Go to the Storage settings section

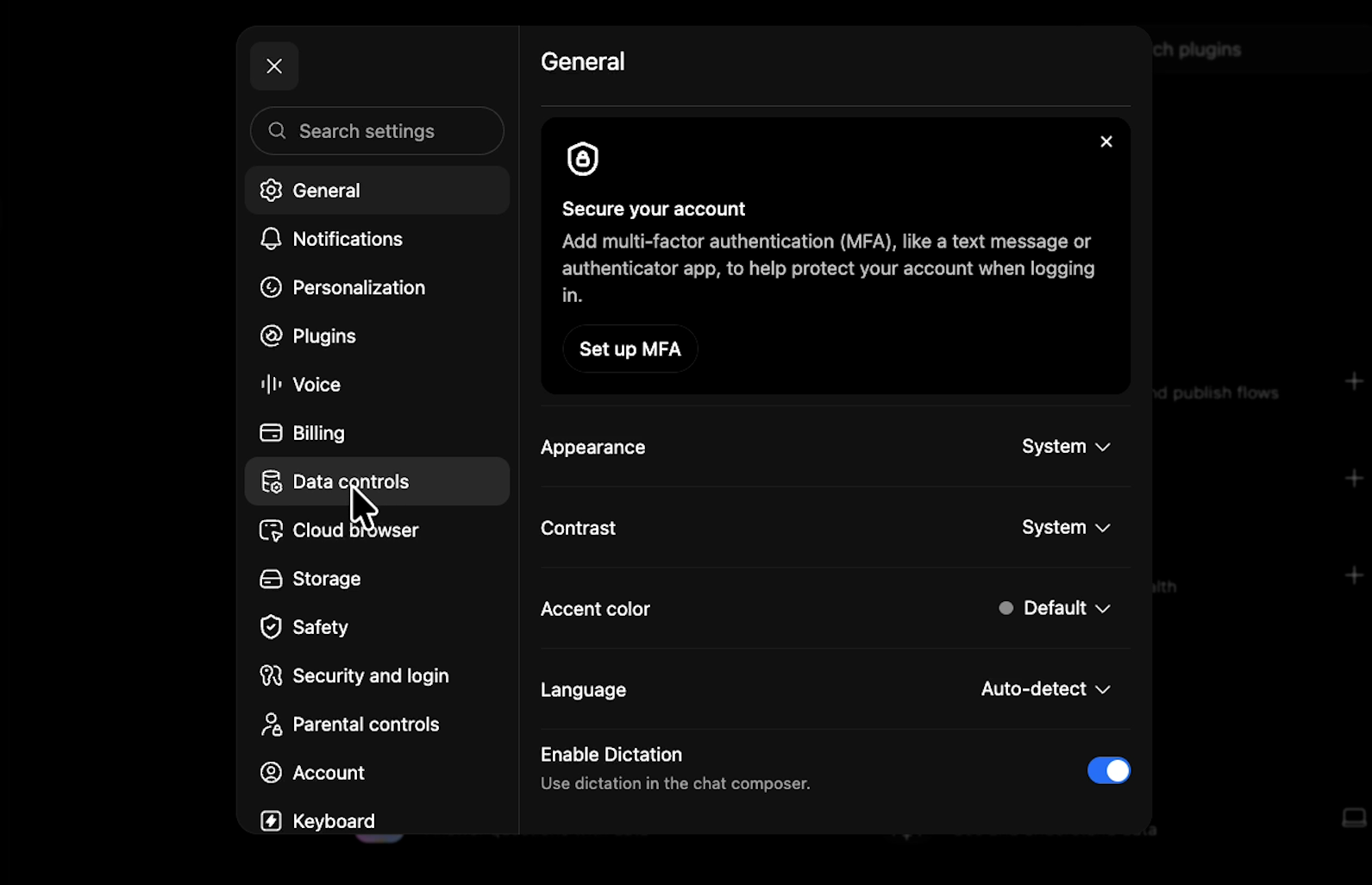click(377, 579)
